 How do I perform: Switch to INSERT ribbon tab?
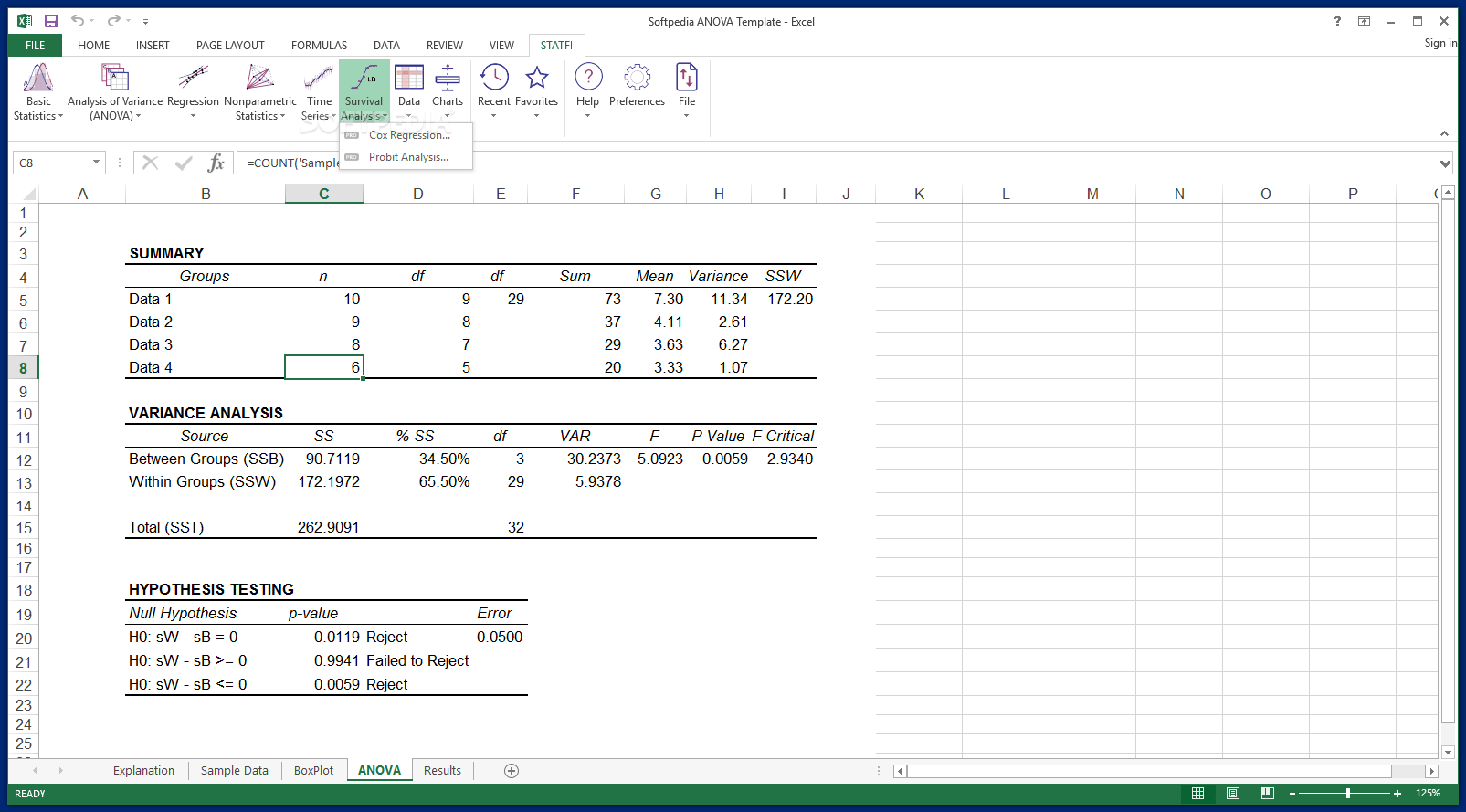click(153, 45)
